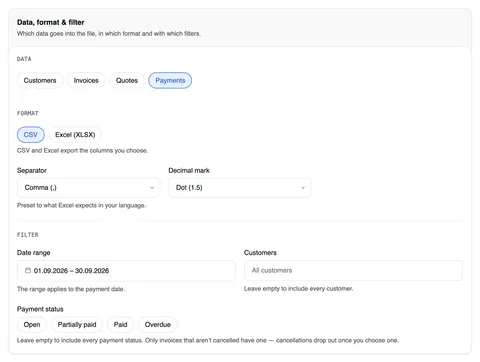The image size is (480, 362).
Task: Open the Decimal mark dropdown
Action: (x=240, y=188)
